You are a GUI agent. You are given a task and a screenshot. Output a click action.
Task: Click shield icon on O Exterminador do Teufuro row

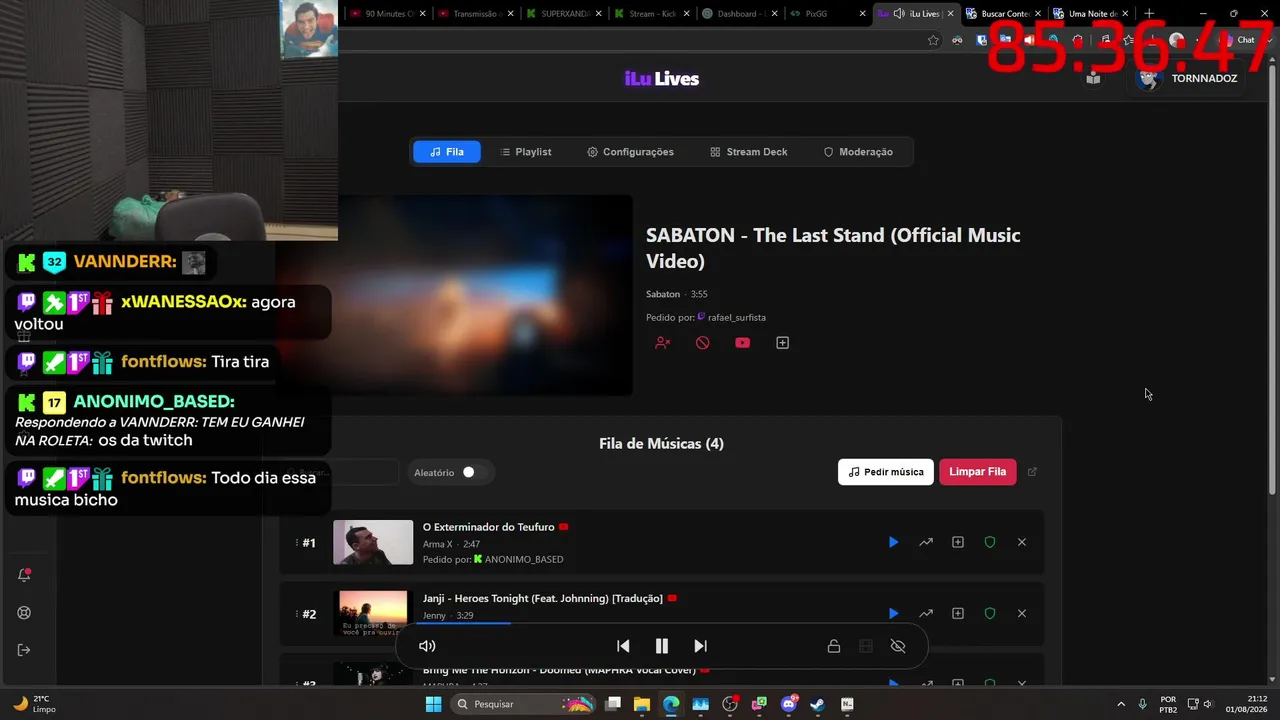[990, 542]
